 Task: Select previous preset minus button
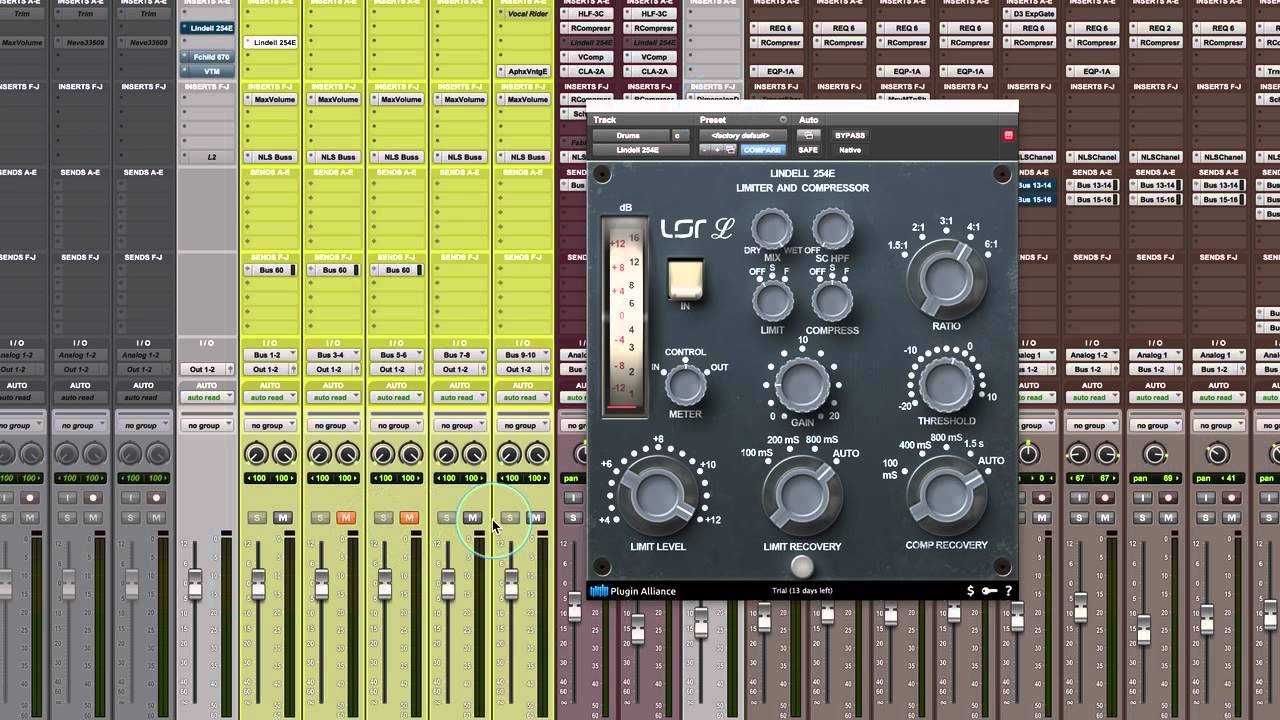coord(704,150)
